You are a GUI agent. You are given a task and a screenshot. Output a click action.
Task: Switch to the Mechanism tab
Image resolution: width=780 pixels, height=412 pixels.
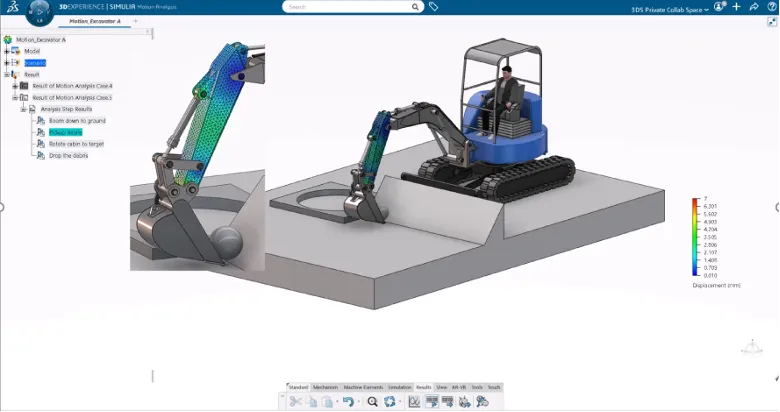coord(324,386)
